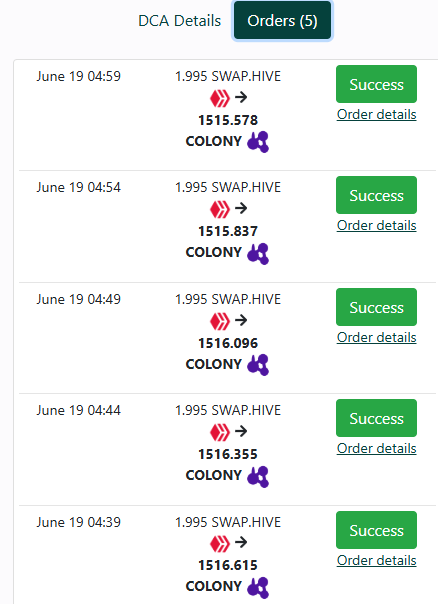Click the COLONY token icon in the 04:59 order
438x604 pixels.
click(258, 142)
